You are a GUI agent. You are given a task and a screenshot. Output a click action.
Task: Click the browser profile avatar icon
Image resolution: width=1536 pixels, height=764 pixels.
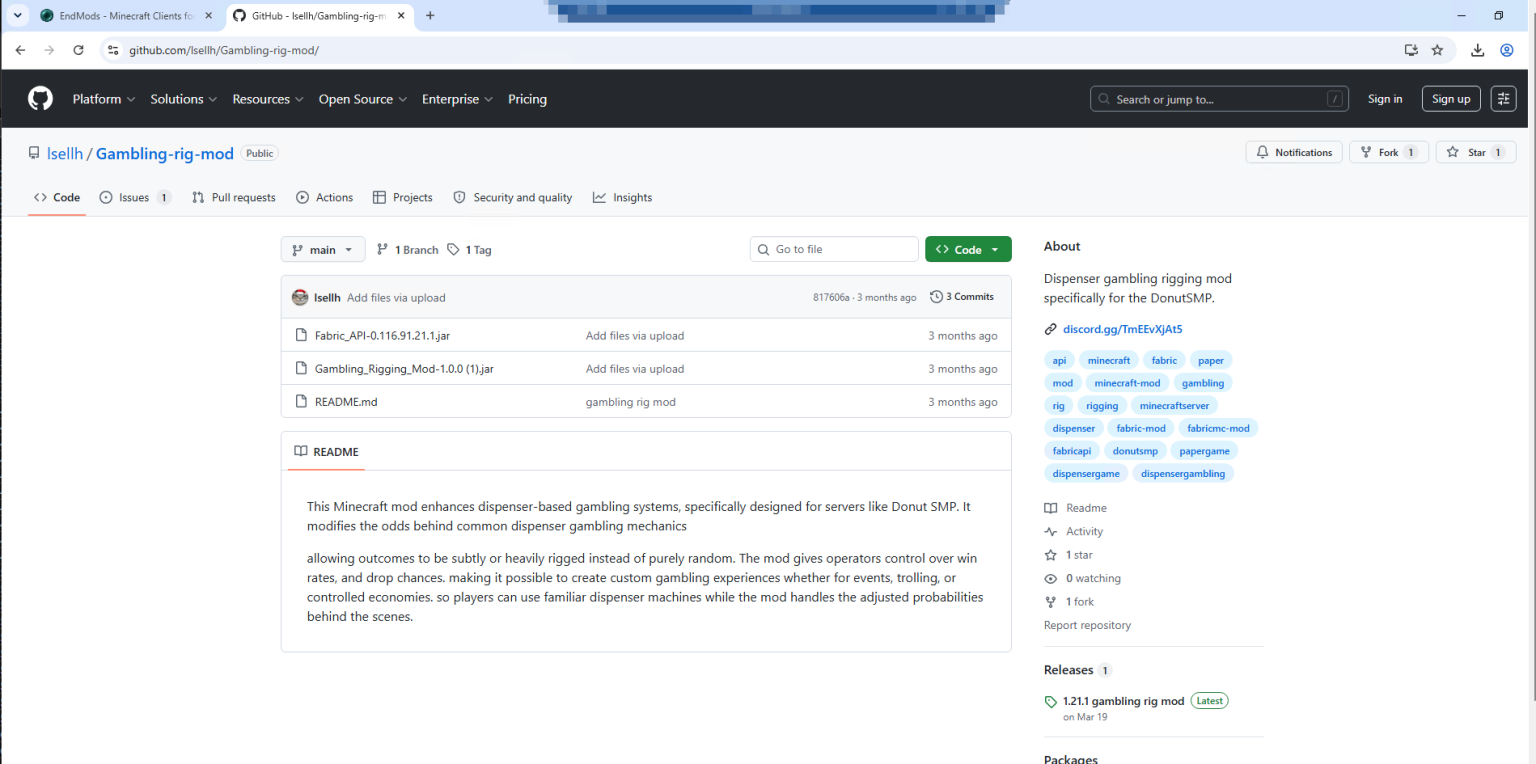(x=1506, y=50)
